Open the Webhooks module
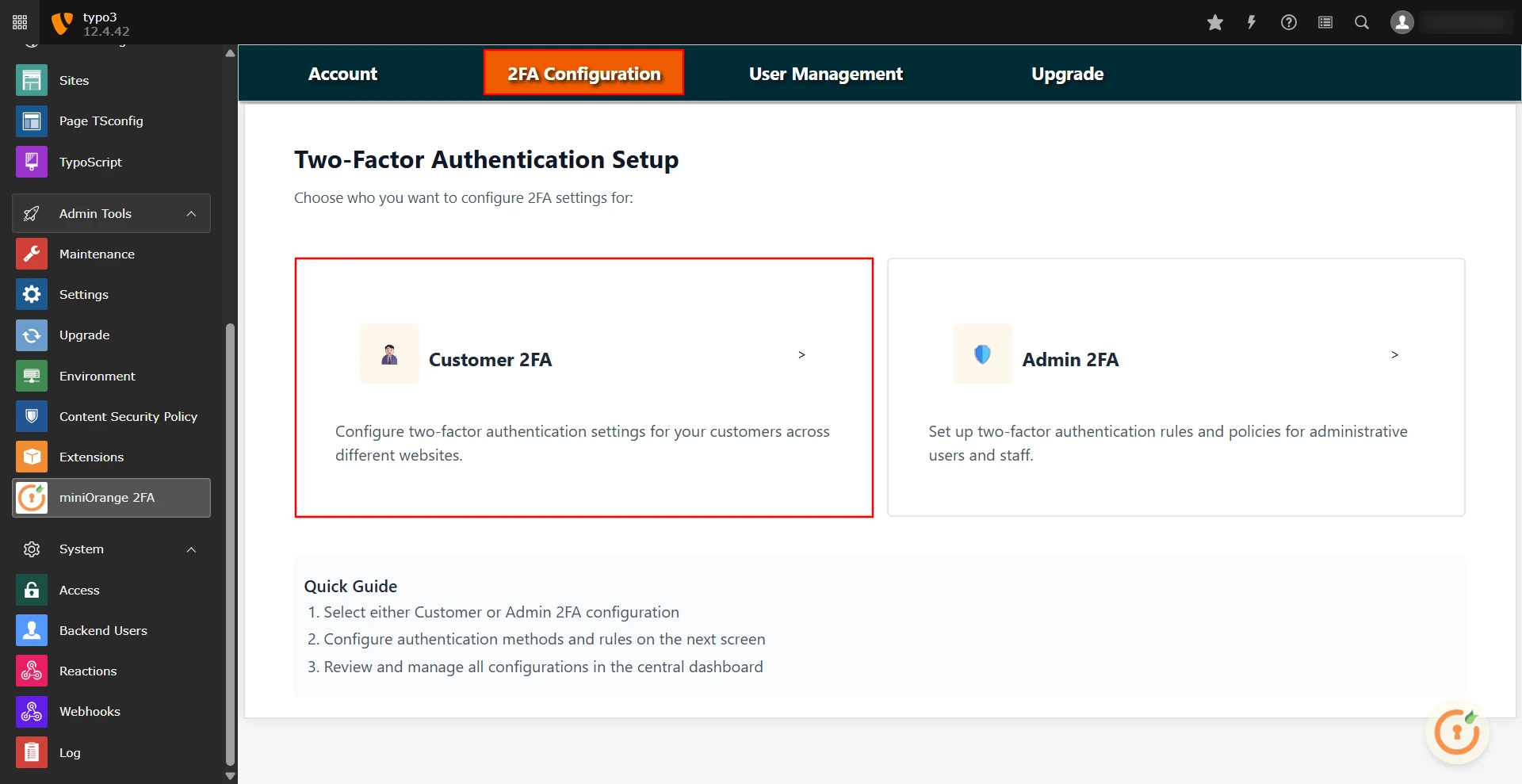Image resolution: width=1522 pixels, height=784 pixels. 90,711
